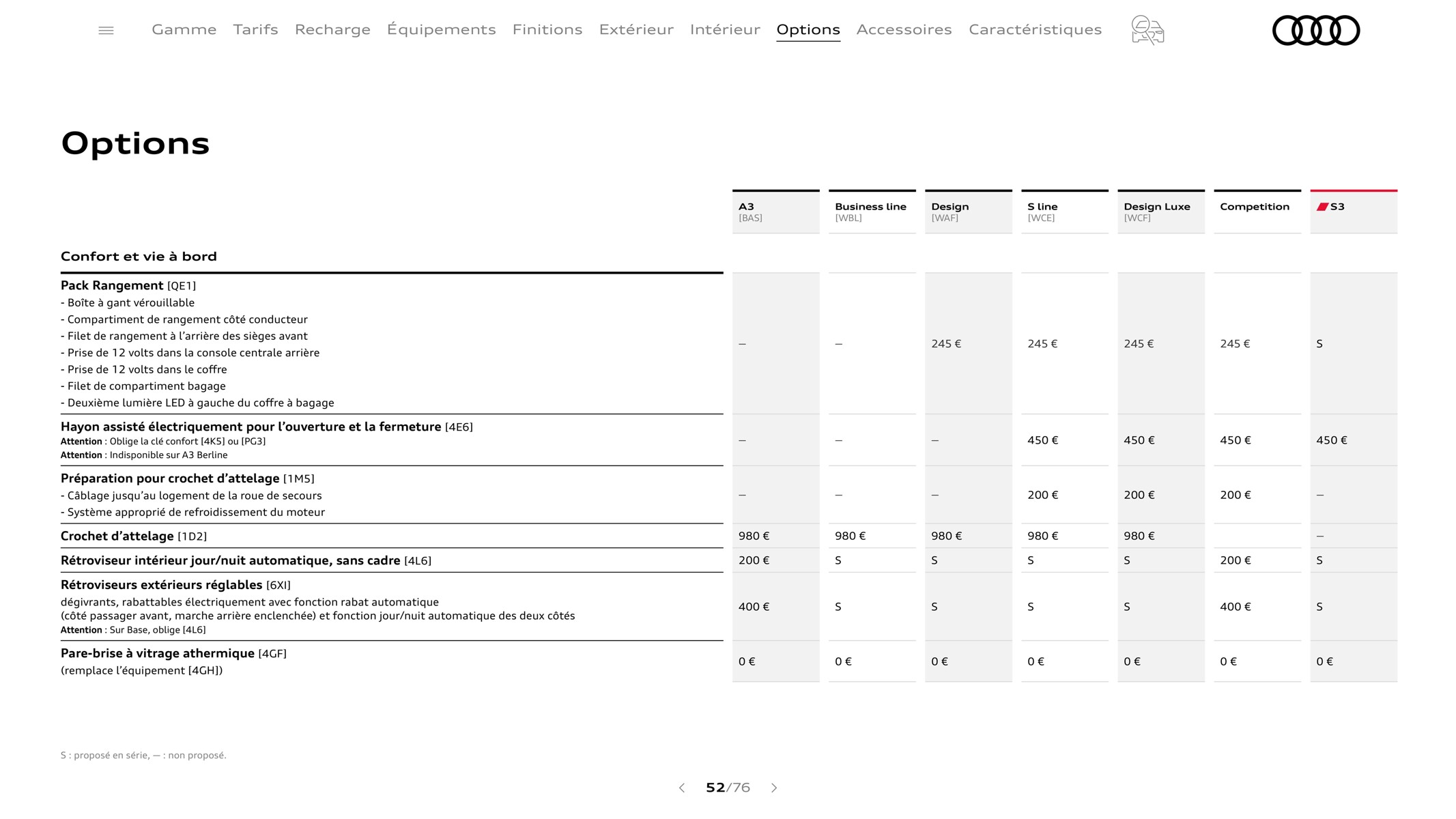Click 200 € in Rétroviseur intérieur A3 cell
1456x819 pixels.
pyautogui.click(x=754, y=560)
